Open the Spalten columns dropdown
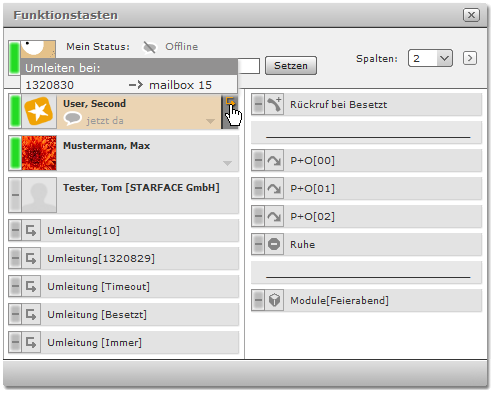493x393 pixels. [430, 58]
